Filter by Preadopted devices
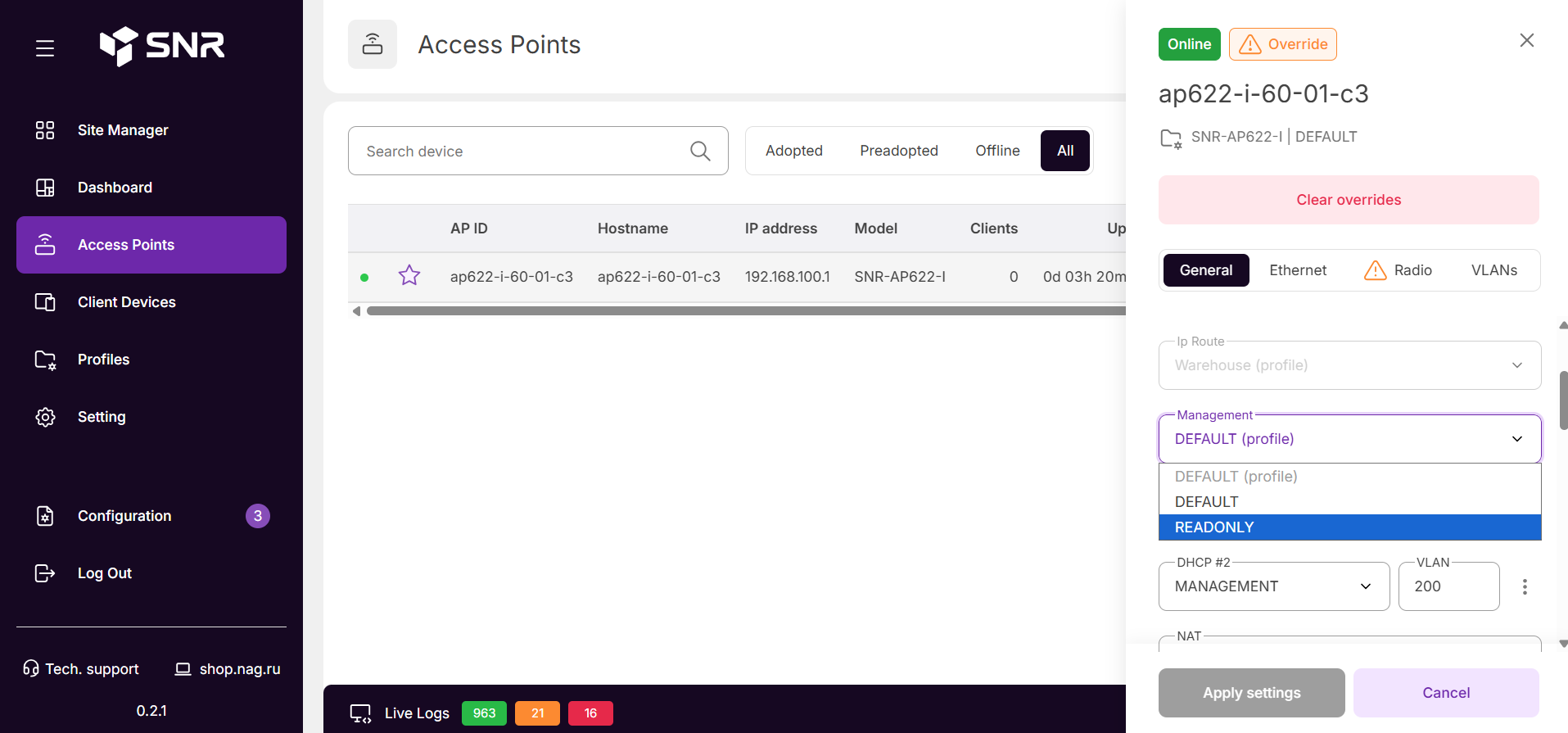This screenshot has height=733, width=1568. 899,151
